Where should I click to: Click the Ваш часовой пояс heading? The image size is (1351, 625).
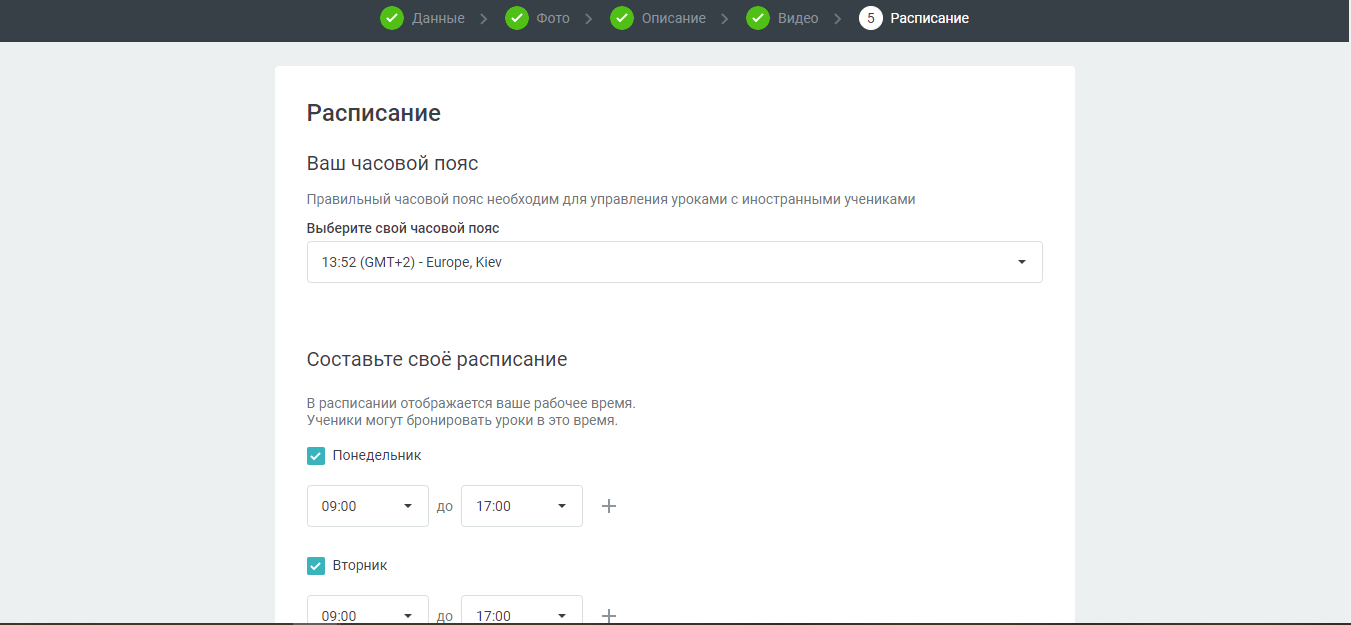pyautogui.click(x=393, y=163)
